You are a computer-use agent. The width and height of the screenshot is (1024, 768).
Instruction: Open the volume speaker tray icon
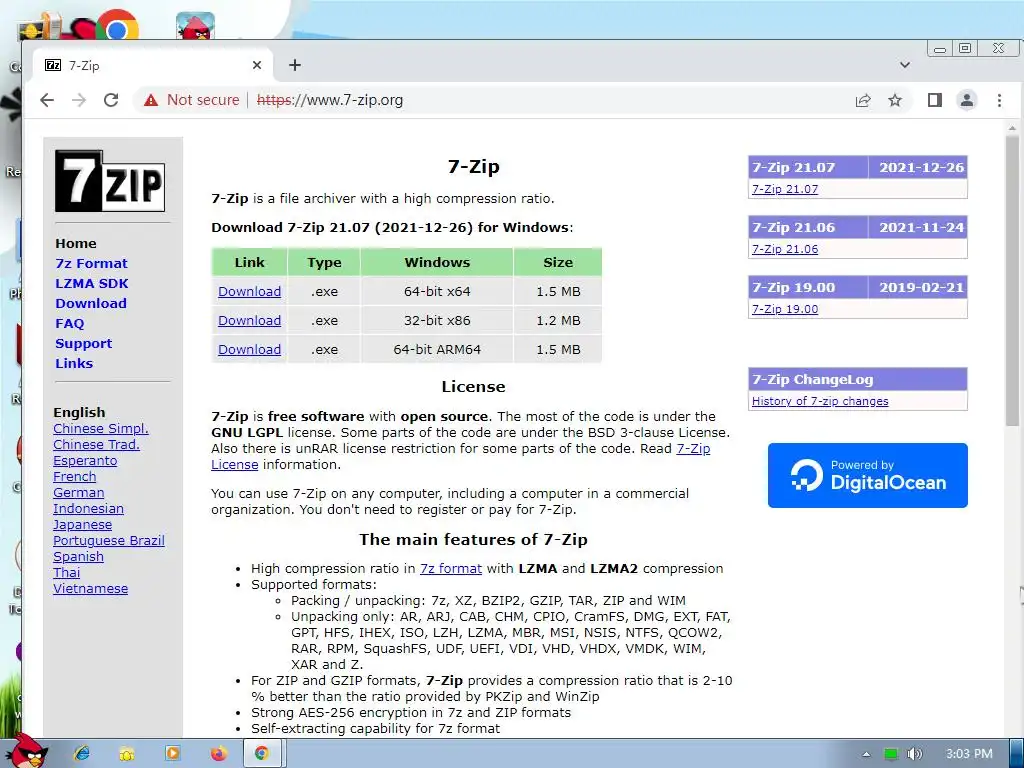[x=914, y=754]
